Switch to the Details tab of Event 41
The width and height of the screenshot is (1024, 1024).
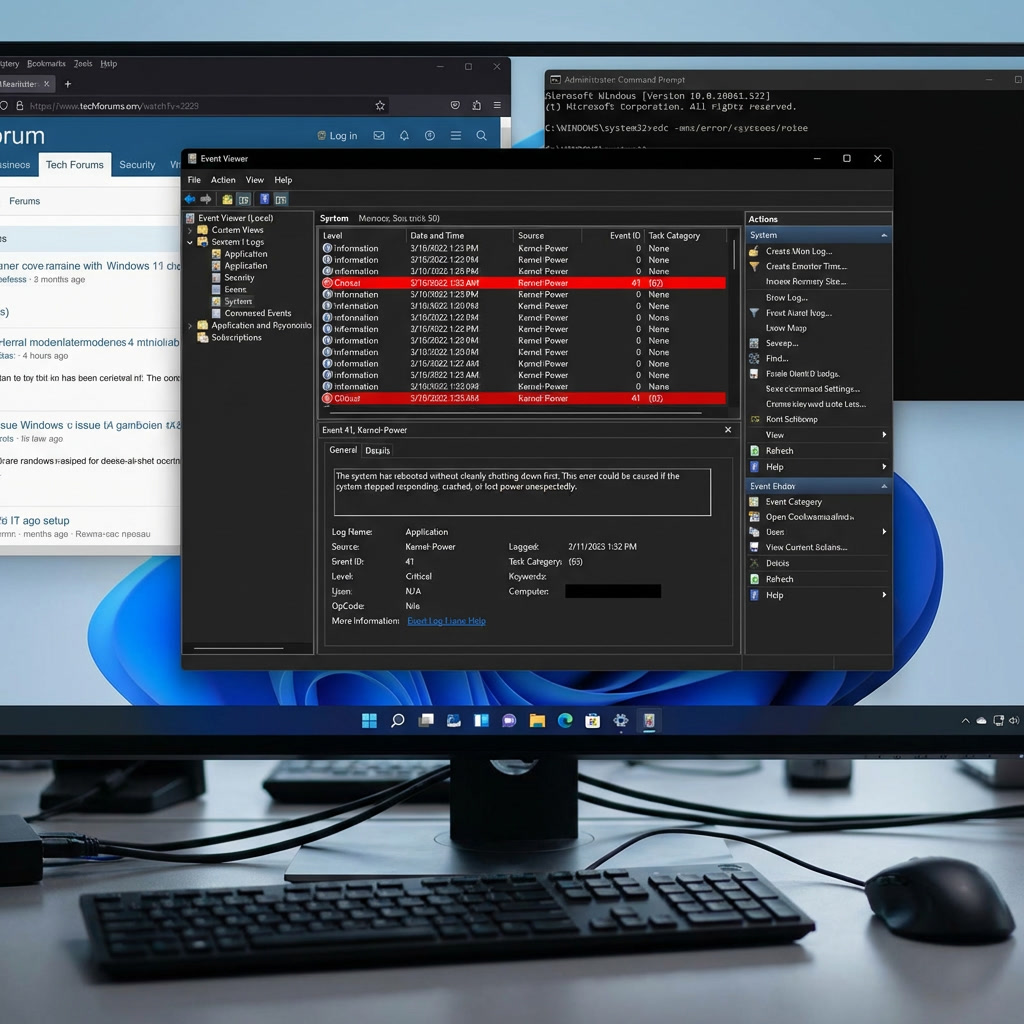tap(377, 450)
